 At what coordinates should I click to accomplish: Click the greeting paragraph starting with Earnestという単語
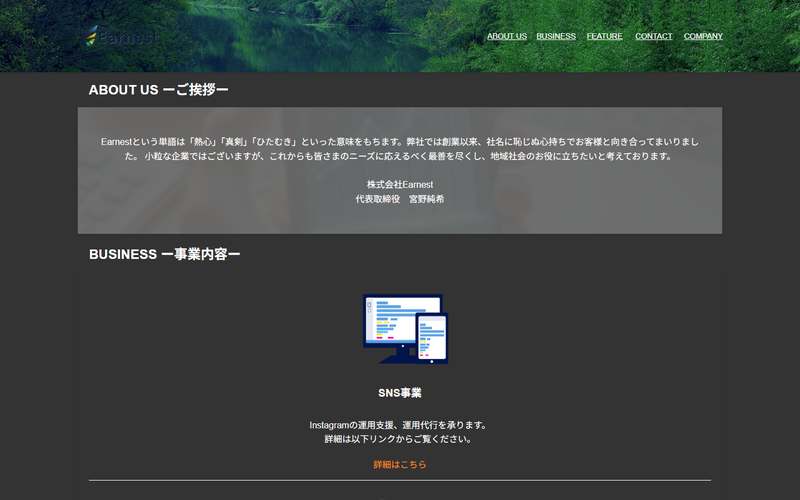pyautogui.click(x=400, y=149)
